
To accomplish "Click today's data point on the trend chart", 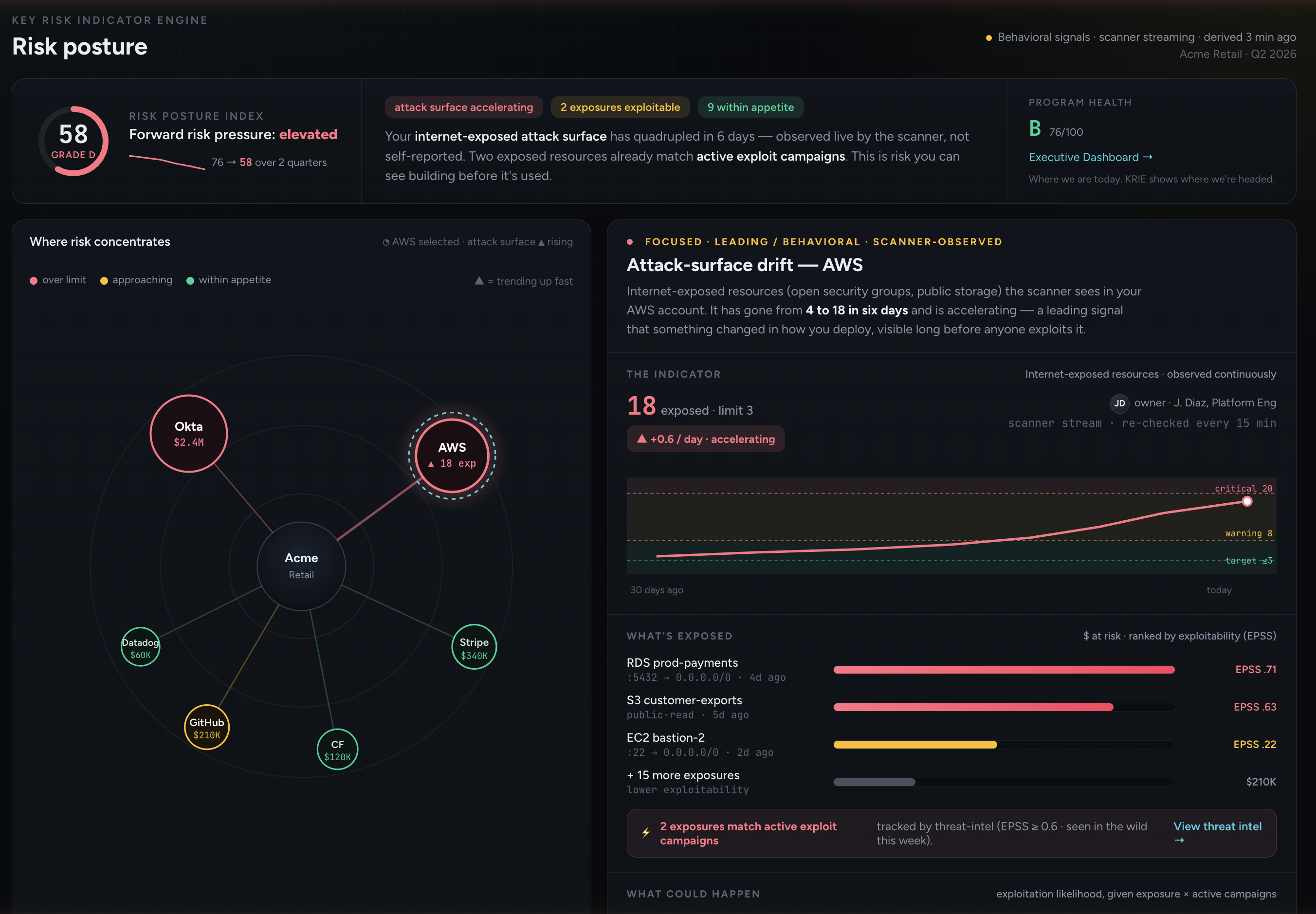I will (1247, 502).
